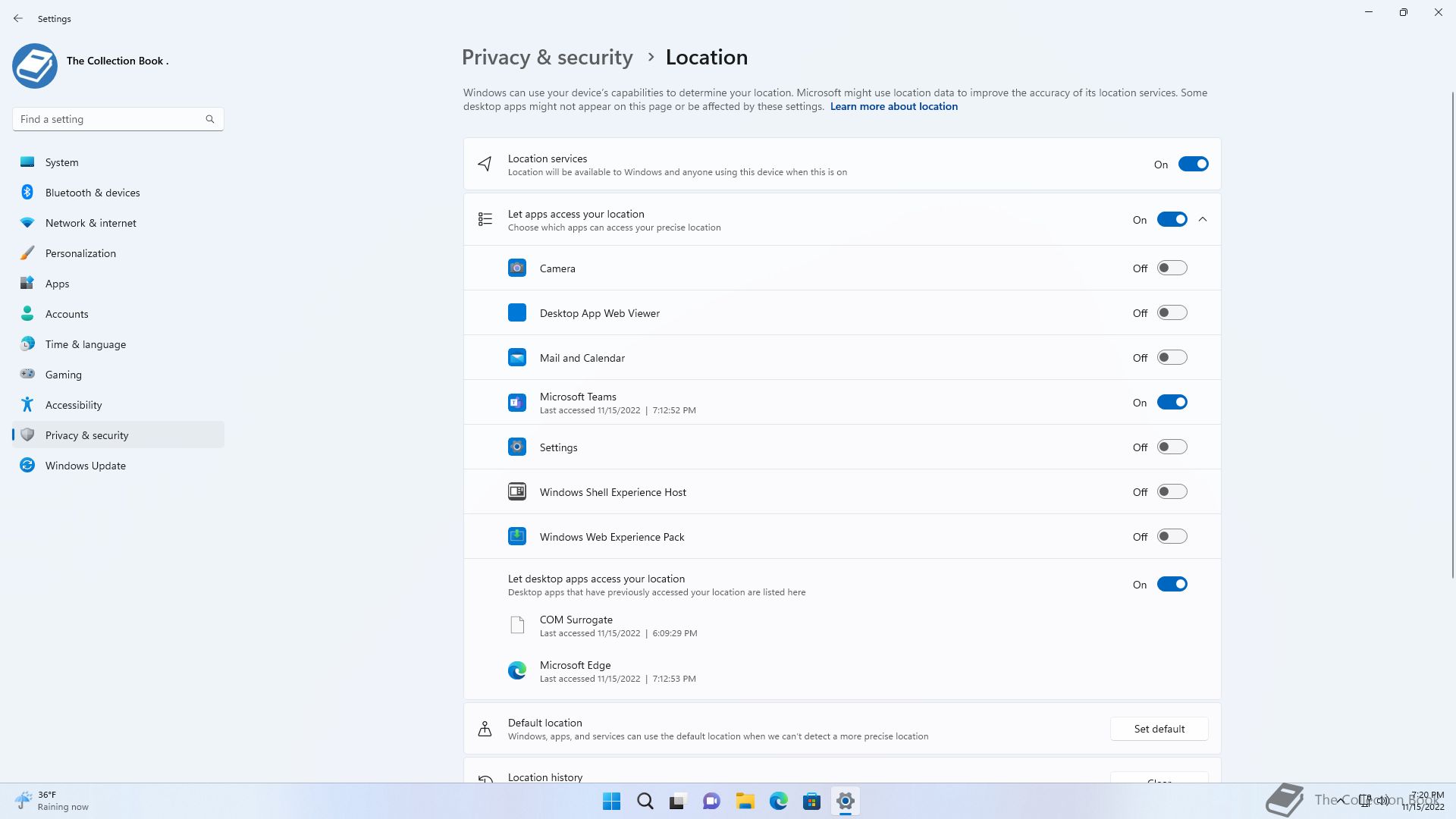Launch Chat from the taskbar
Screen dimensions: 1456x819
point(711,801)
